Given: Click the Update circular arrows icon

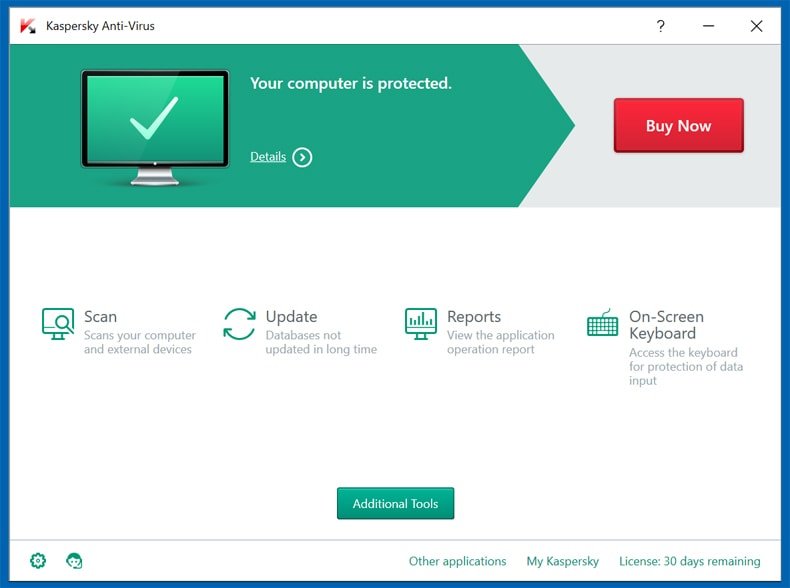Looking at the screenshot, I should click(x=239, y=324).
